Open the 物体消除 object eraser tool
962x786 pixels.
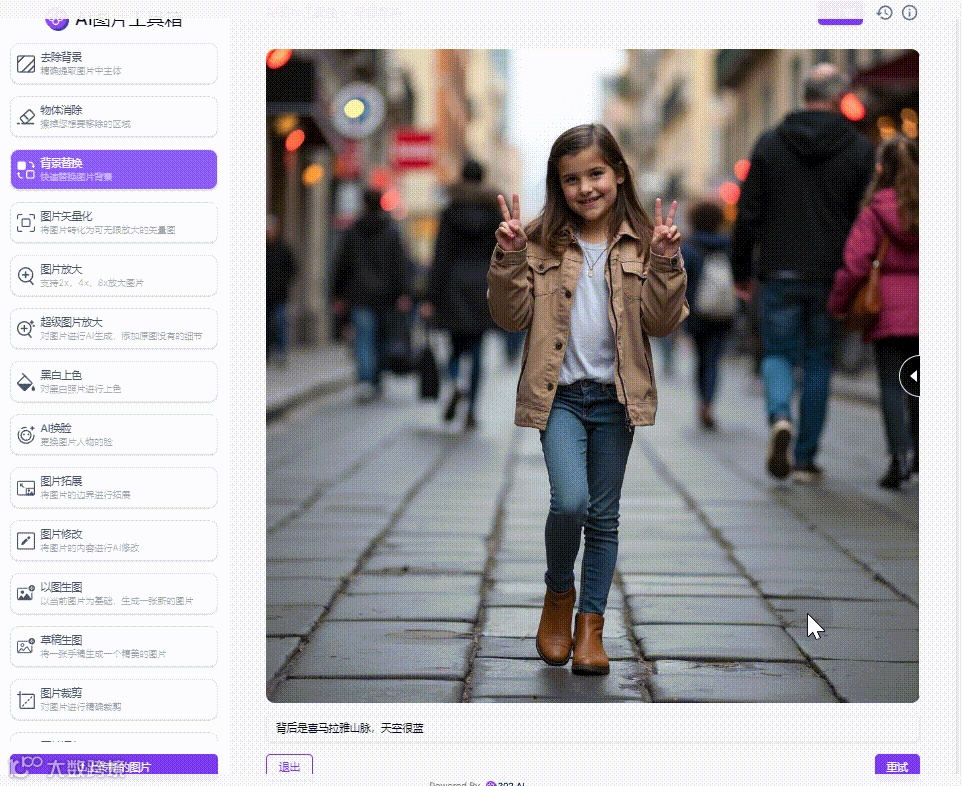point(114,117)
